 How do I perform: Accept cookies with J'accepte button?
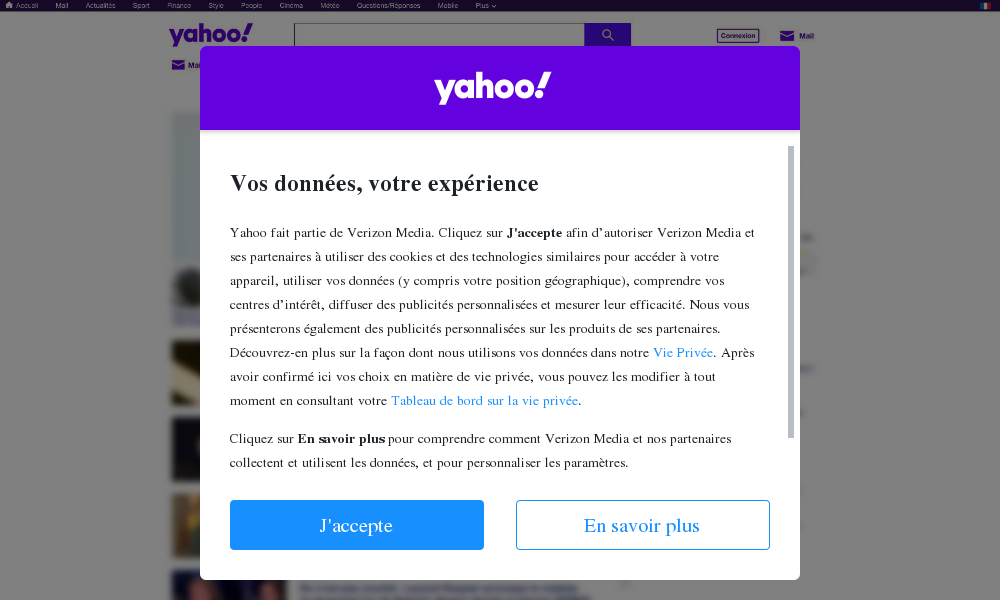coord(357,525)
